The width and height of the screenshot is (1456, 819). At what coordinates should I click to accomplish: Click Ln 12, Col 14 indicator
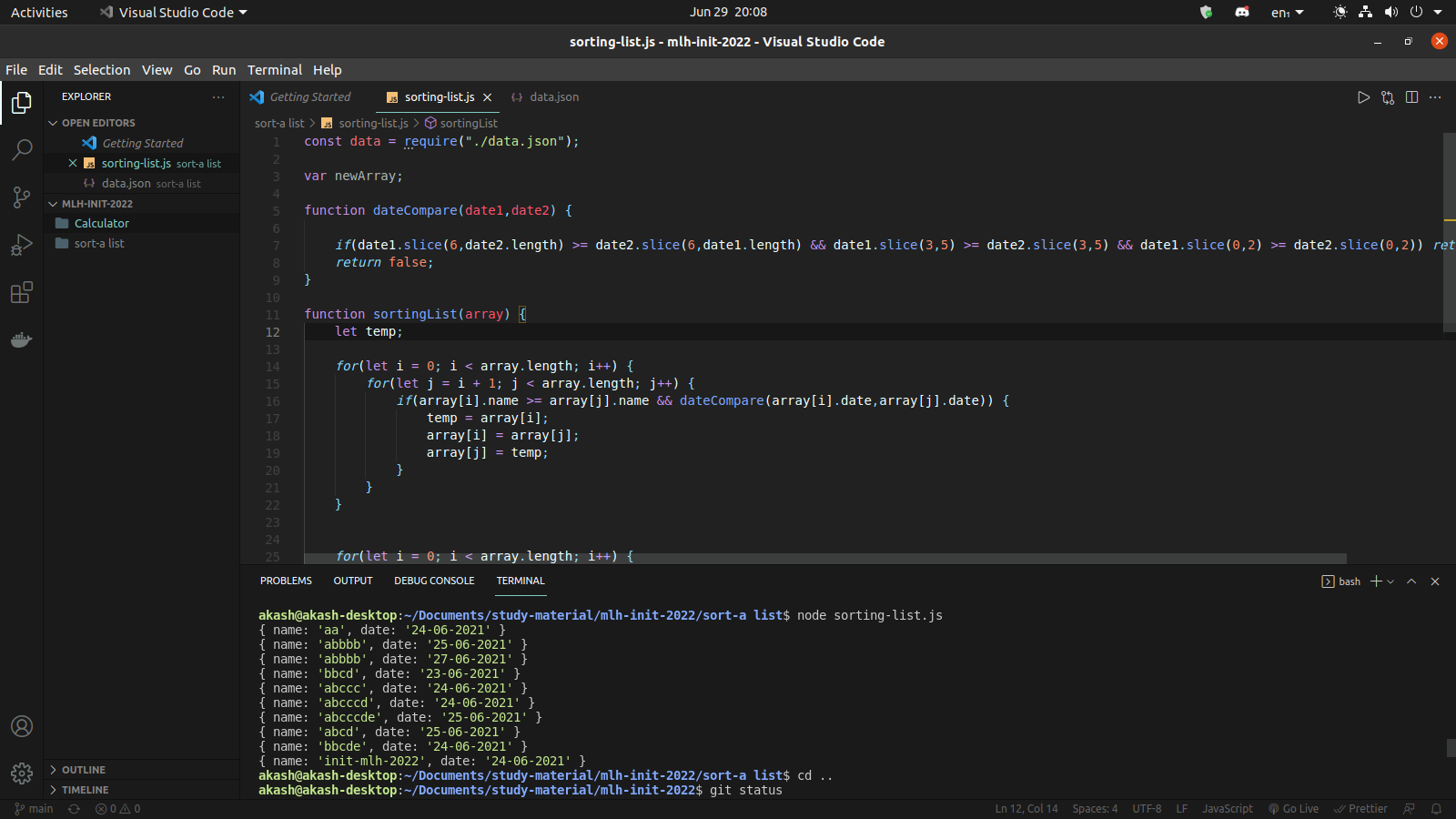click(1026, 809)
